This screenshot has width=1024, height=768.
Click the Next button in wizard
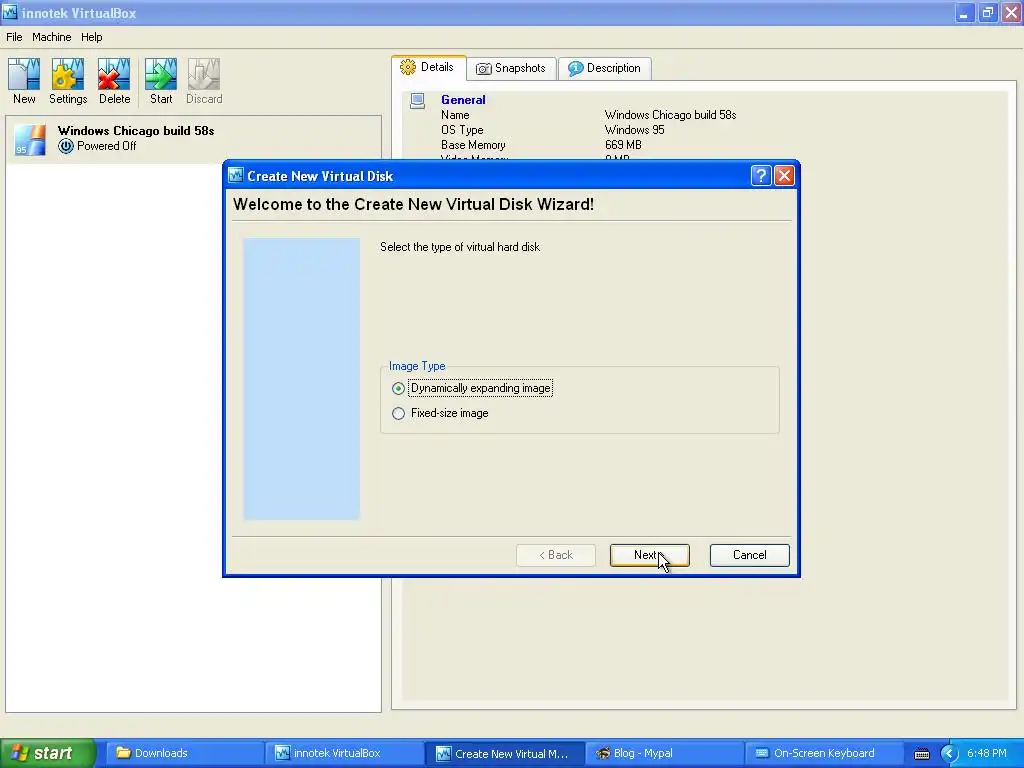tap(649, 555)
